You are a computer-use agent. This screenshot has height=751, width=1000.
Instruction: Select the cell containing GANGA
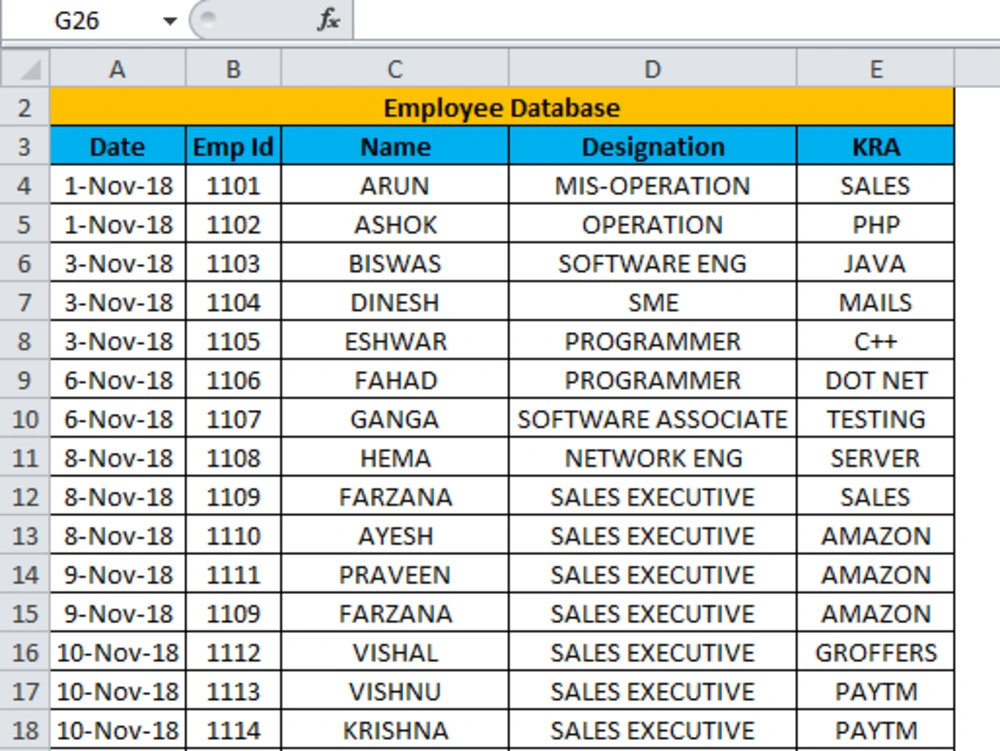pyautogui.click(x=395, y=419)
